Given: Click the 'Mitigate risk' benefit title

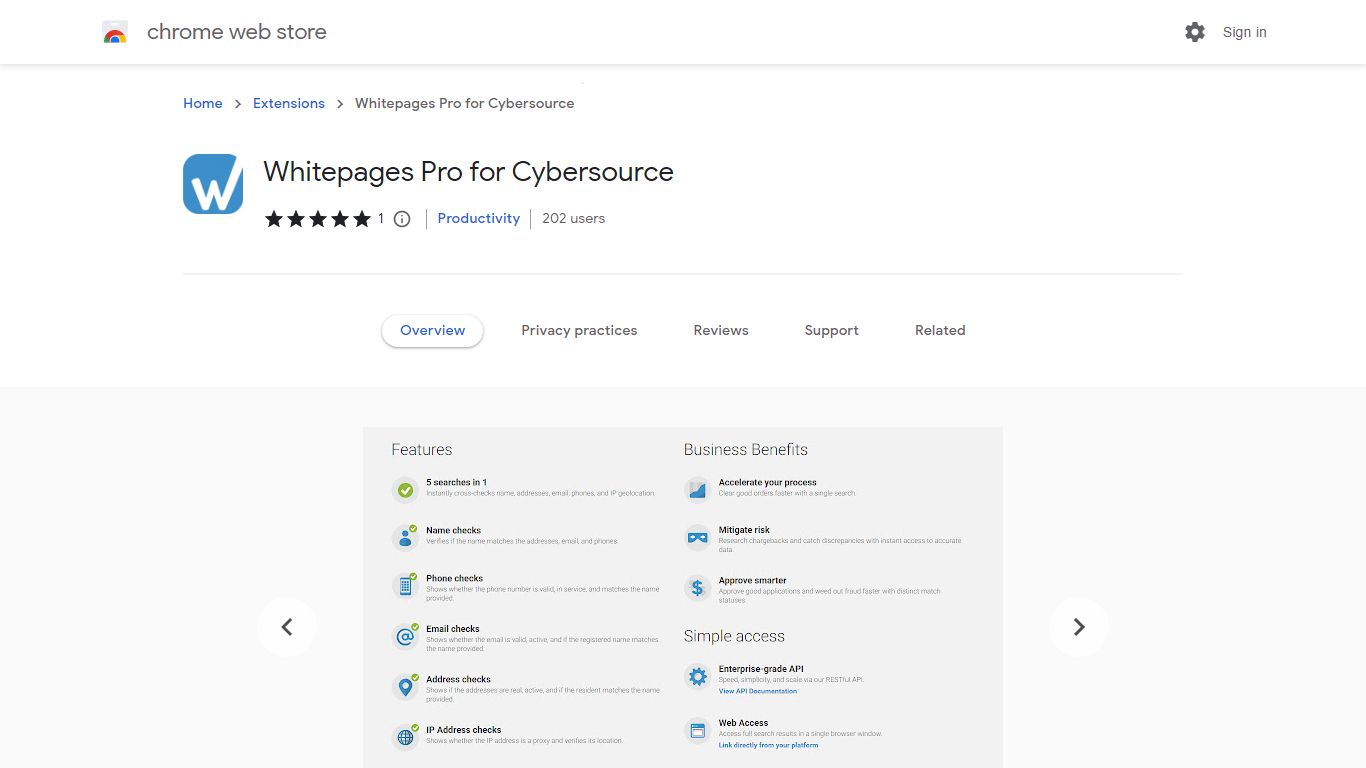Looking at the screenshot, I should click(x=745, y=531).
